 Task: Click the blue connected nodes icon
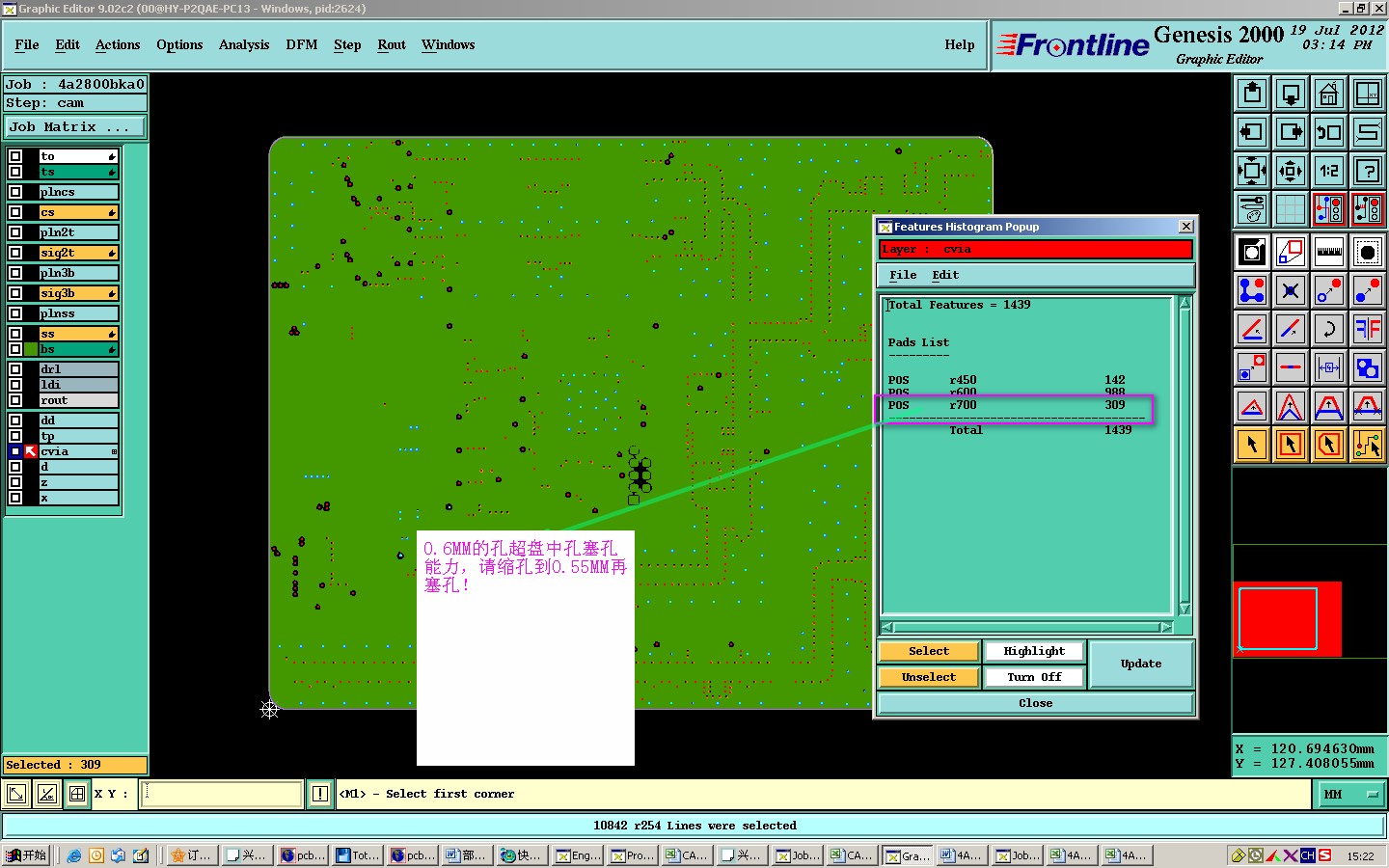click(1251, 290)
